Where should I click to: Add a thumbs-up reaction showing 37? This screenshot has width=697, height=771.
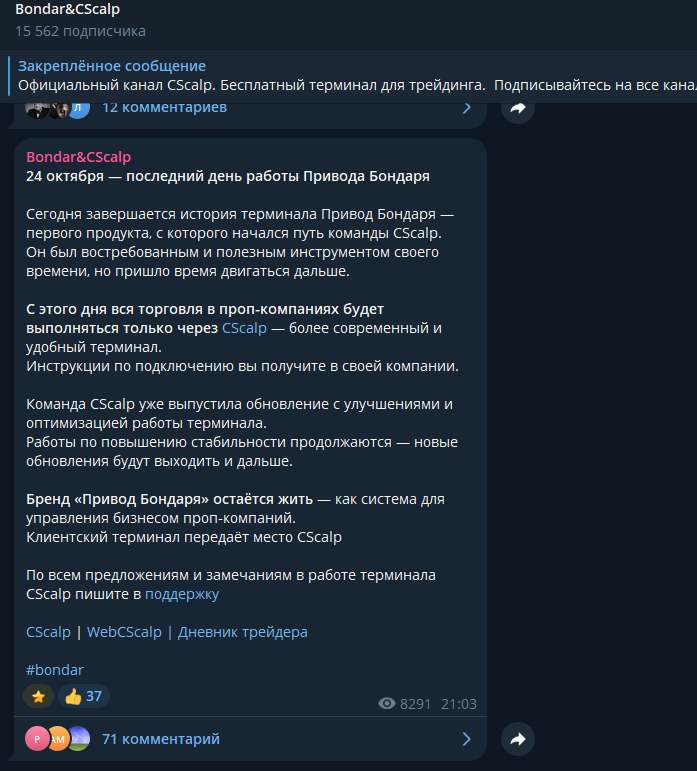coord(84,696)
